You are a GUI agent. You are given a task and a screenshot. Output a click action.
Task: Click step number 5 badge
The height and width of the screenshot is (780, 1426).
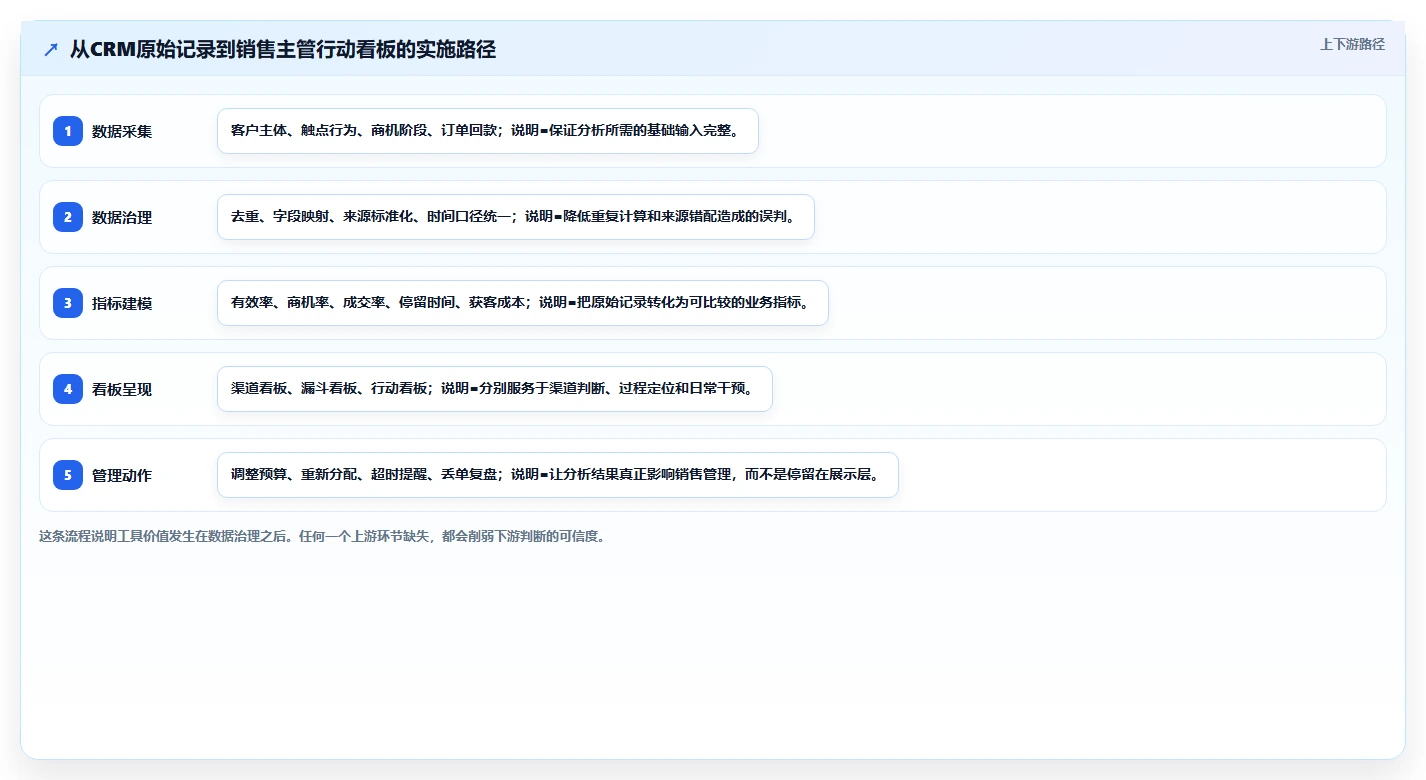coord(68,475)
